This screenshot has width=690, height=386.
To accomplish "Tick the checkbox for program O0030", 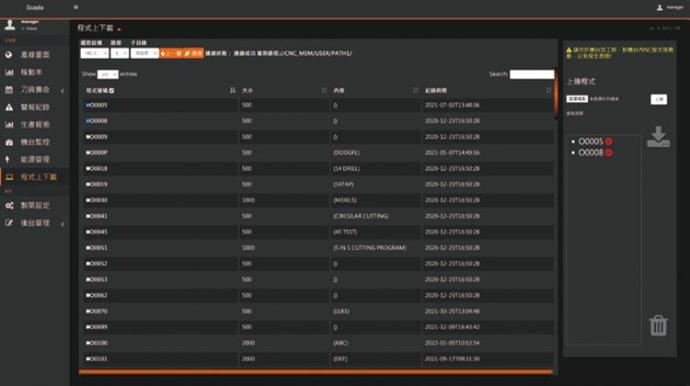I will point(88,200).
